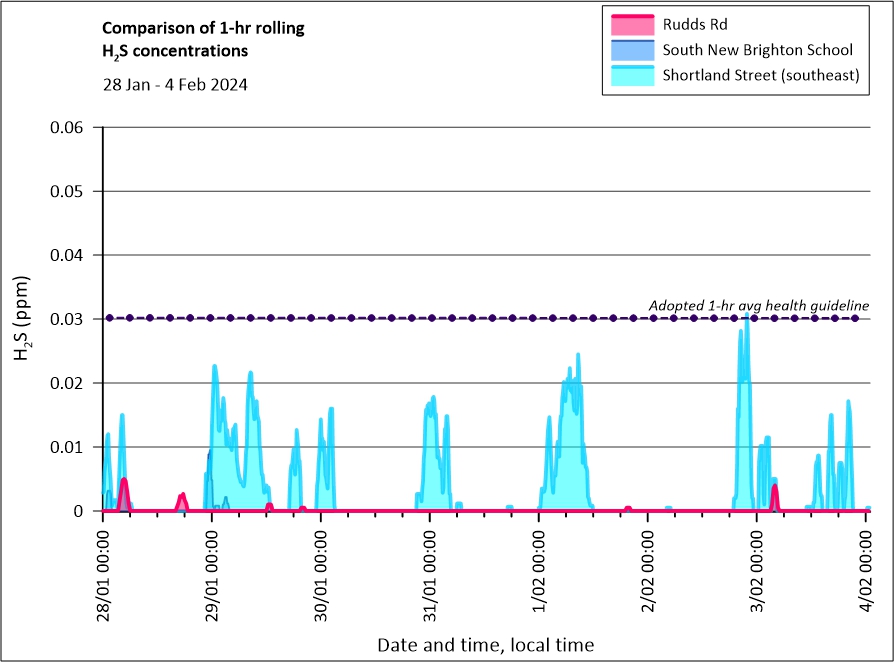The height and width of the screenshot is (662, 894).
Task: Click the highest cyan peak touching the guideline
Action: point(747,318)
